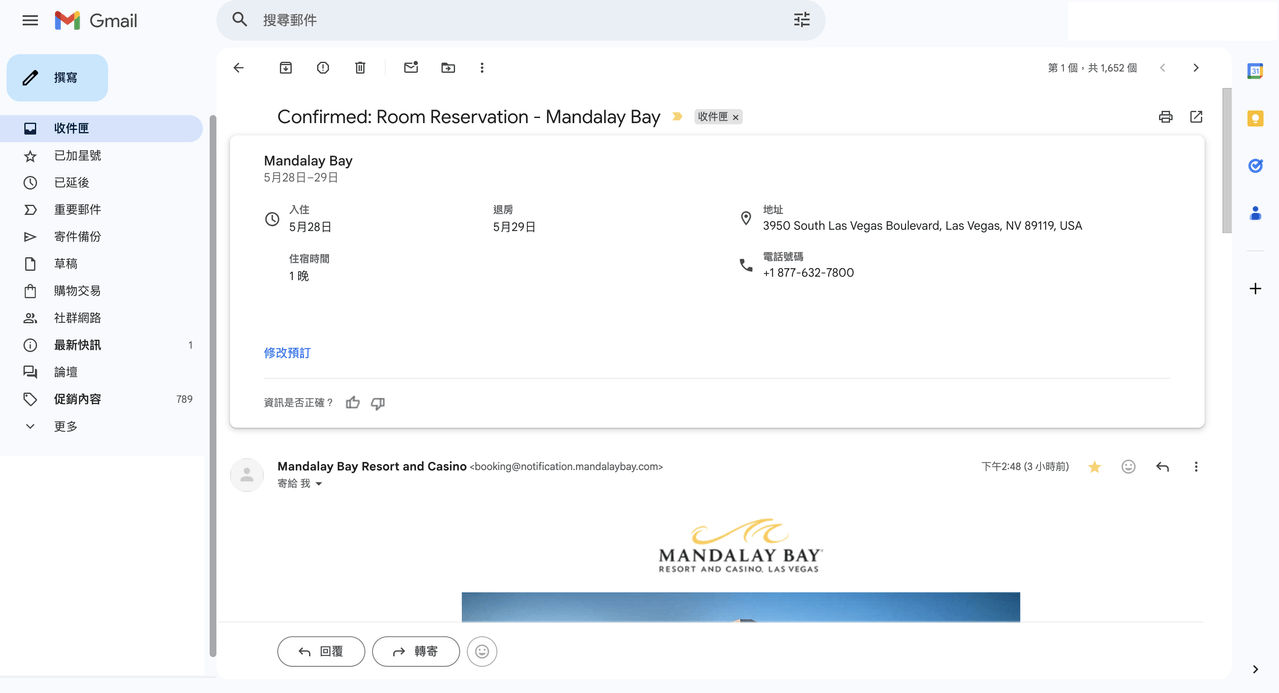This screenshot has width=1279, height=693.
Task: Open Google Keep side panel
Action: coord(1255,118)
